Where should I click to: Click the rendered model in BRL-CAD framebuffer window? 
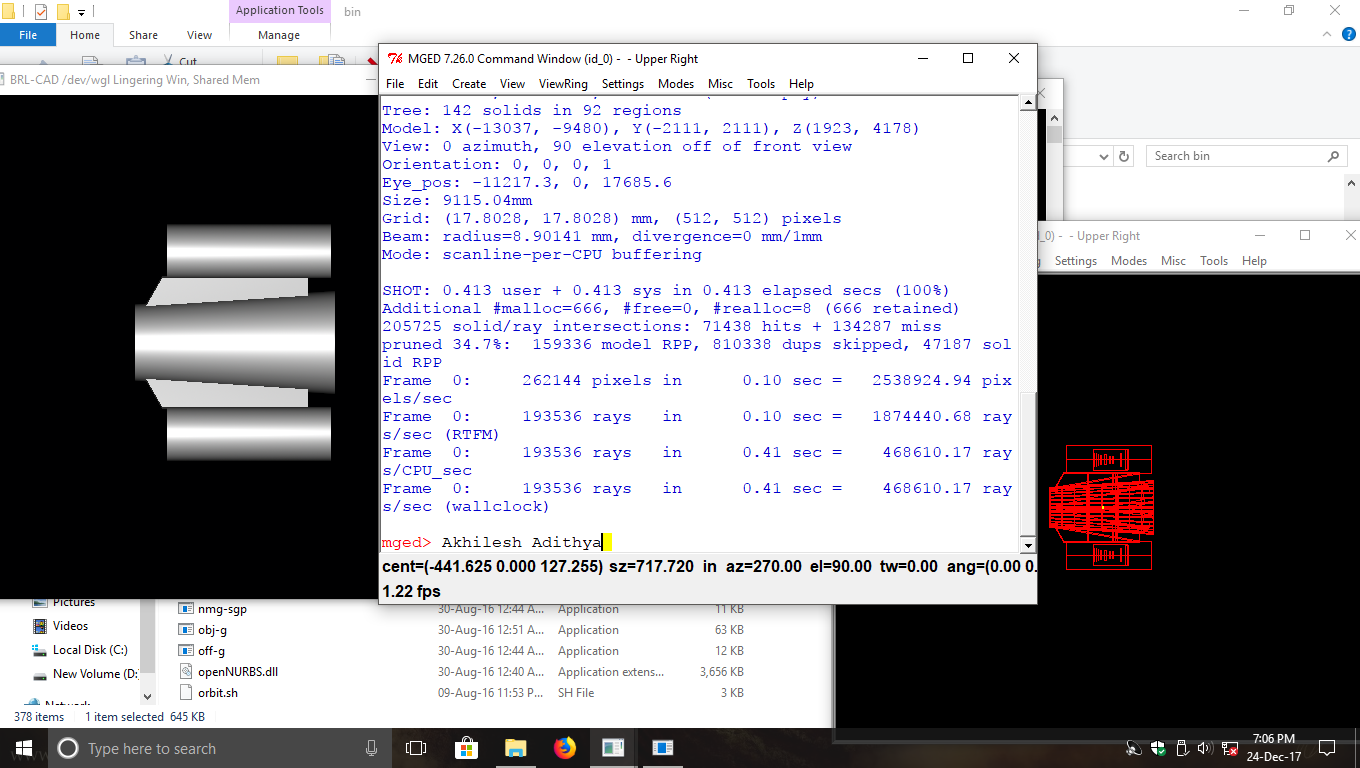coord(234,342)
